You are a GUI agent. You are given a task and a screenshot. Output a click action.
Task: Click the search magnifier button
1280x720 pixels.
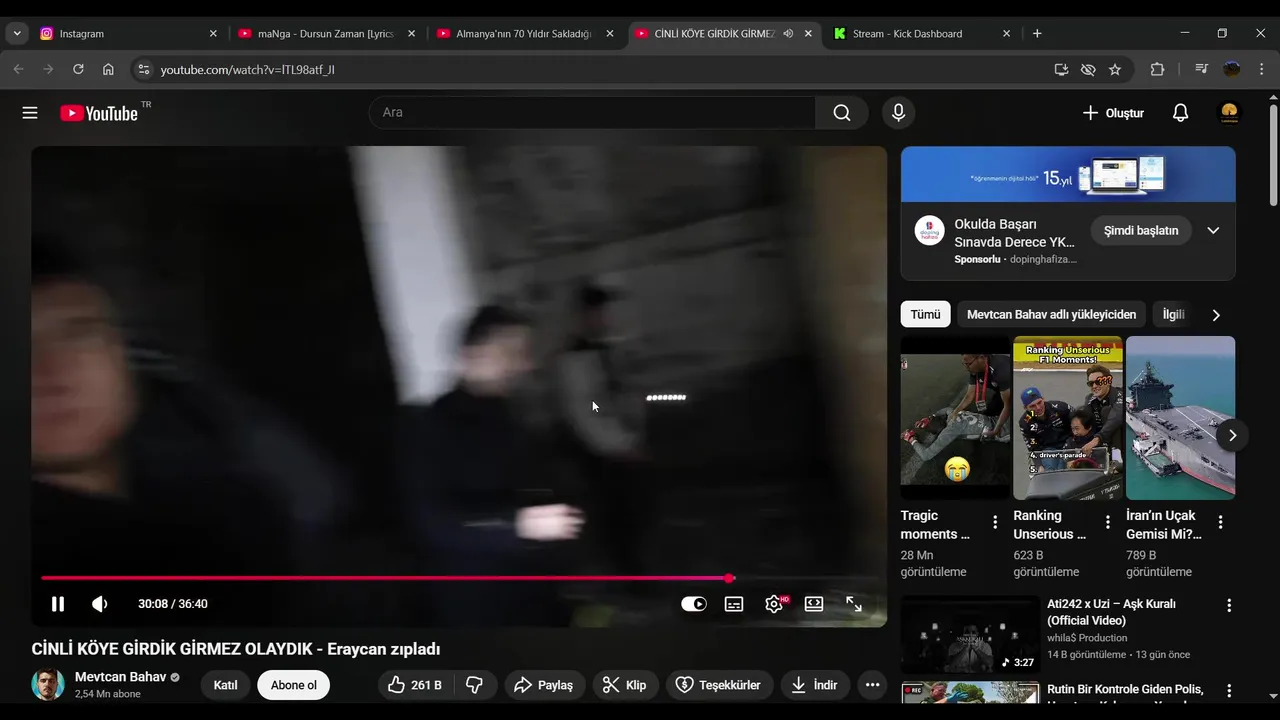point(842,113)
